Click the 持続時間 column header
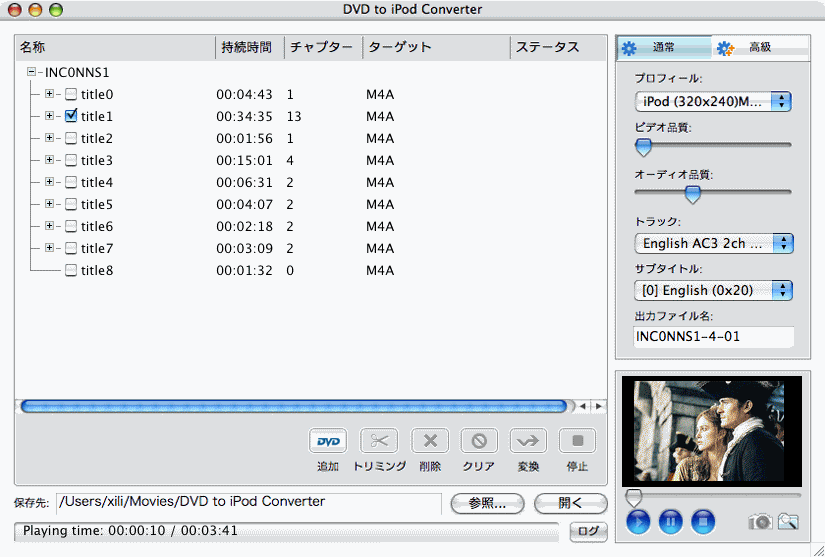825x557 pixels. [250, 47]
